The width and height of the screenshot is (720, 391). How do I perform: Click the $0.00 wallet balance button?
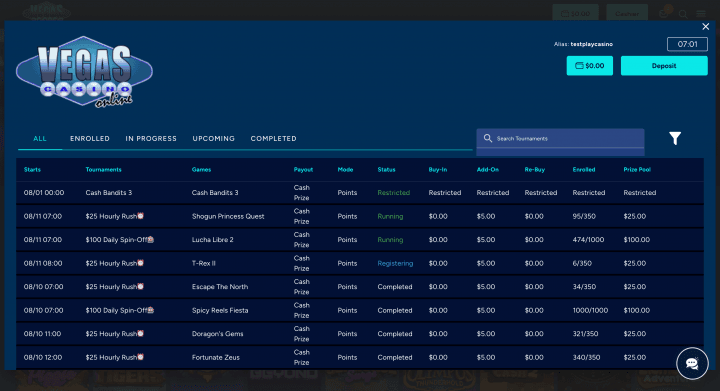(590, 66)
